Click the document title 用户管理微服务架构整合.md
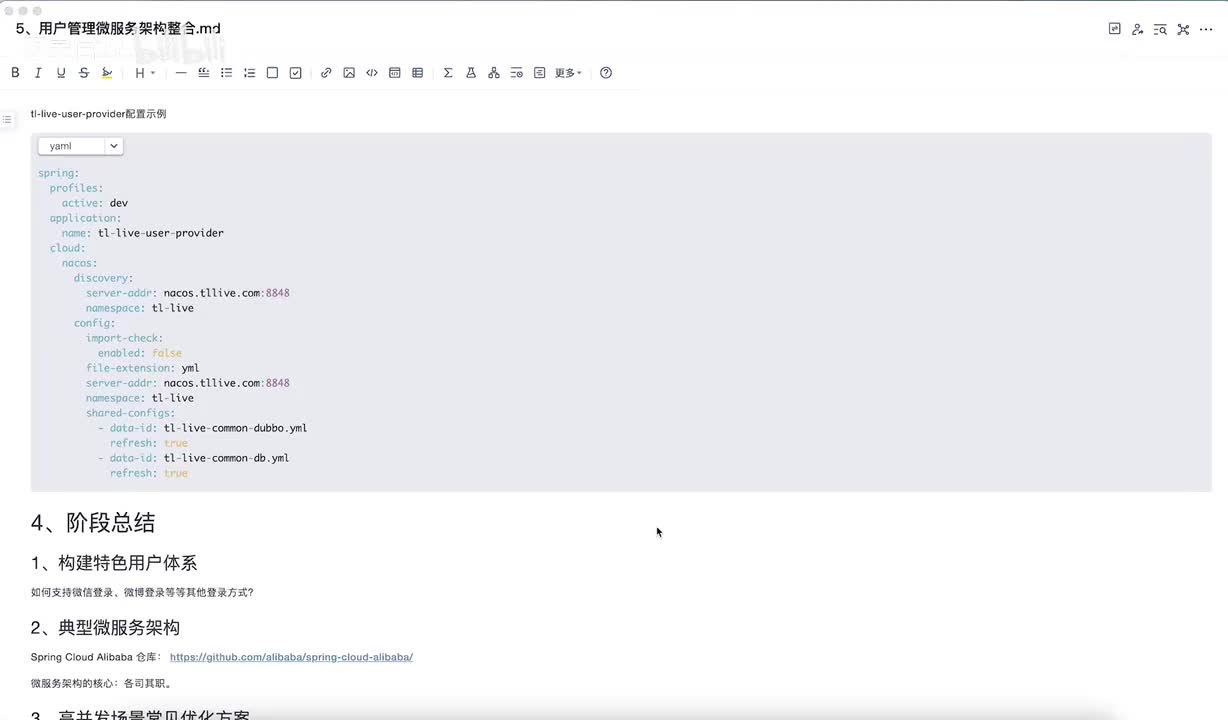This screenshot has height=720, width=1228. [118, 29]
